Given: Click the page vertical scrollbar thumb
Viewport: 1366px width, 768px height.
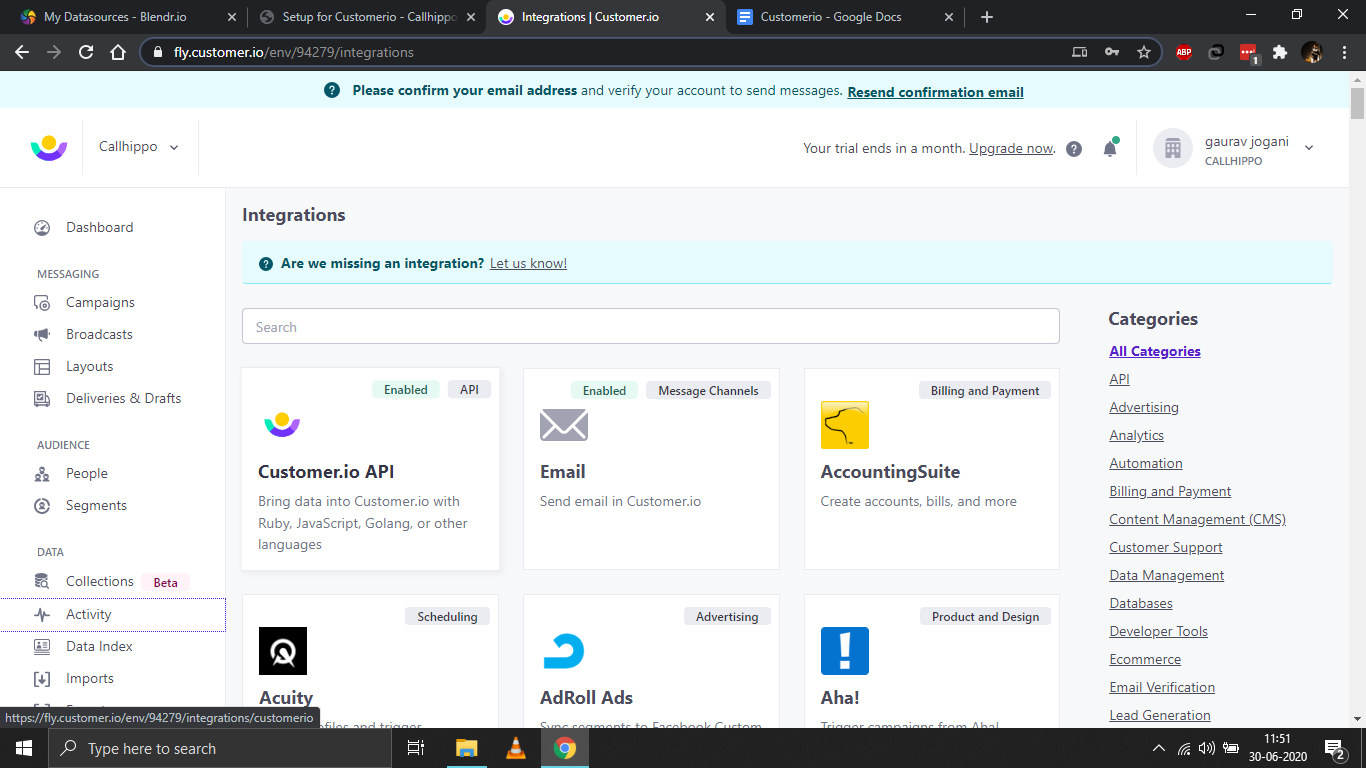Looking at the screenshot, I should point(1357,103).
